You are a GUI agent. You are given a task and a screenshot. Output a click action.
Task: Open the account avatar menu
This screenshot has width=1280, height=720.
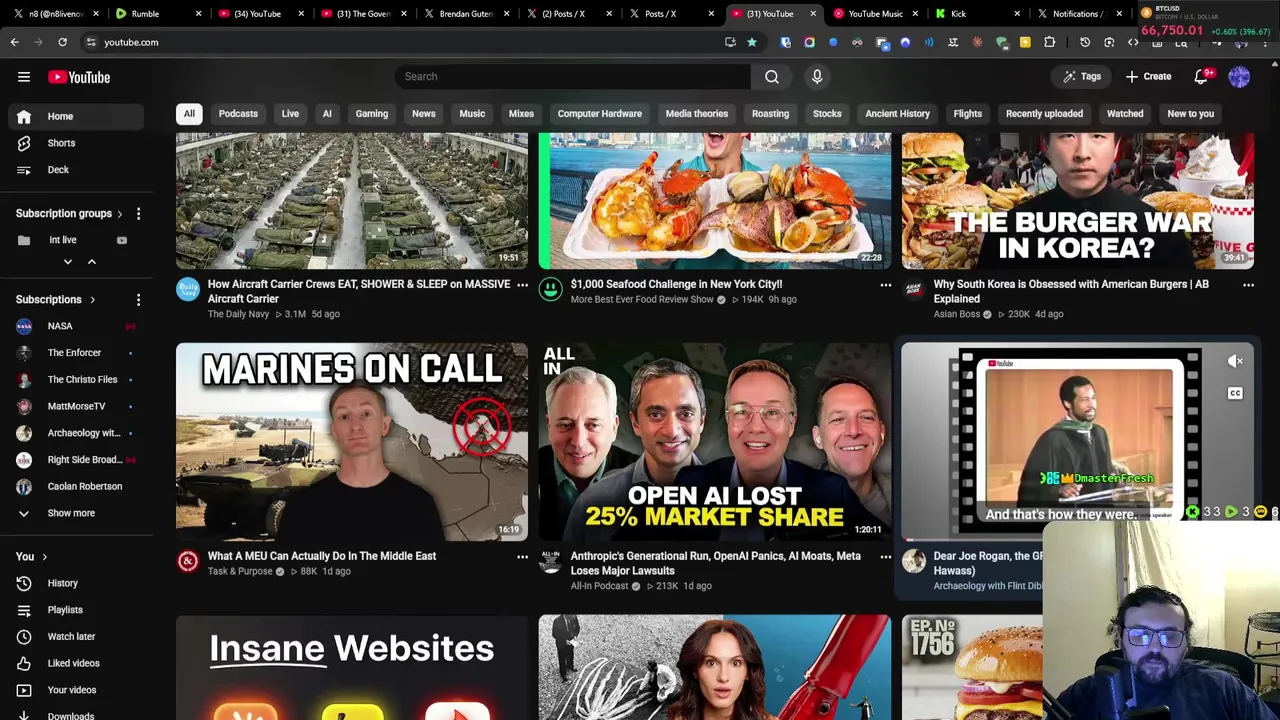(x=1239, y=77)
